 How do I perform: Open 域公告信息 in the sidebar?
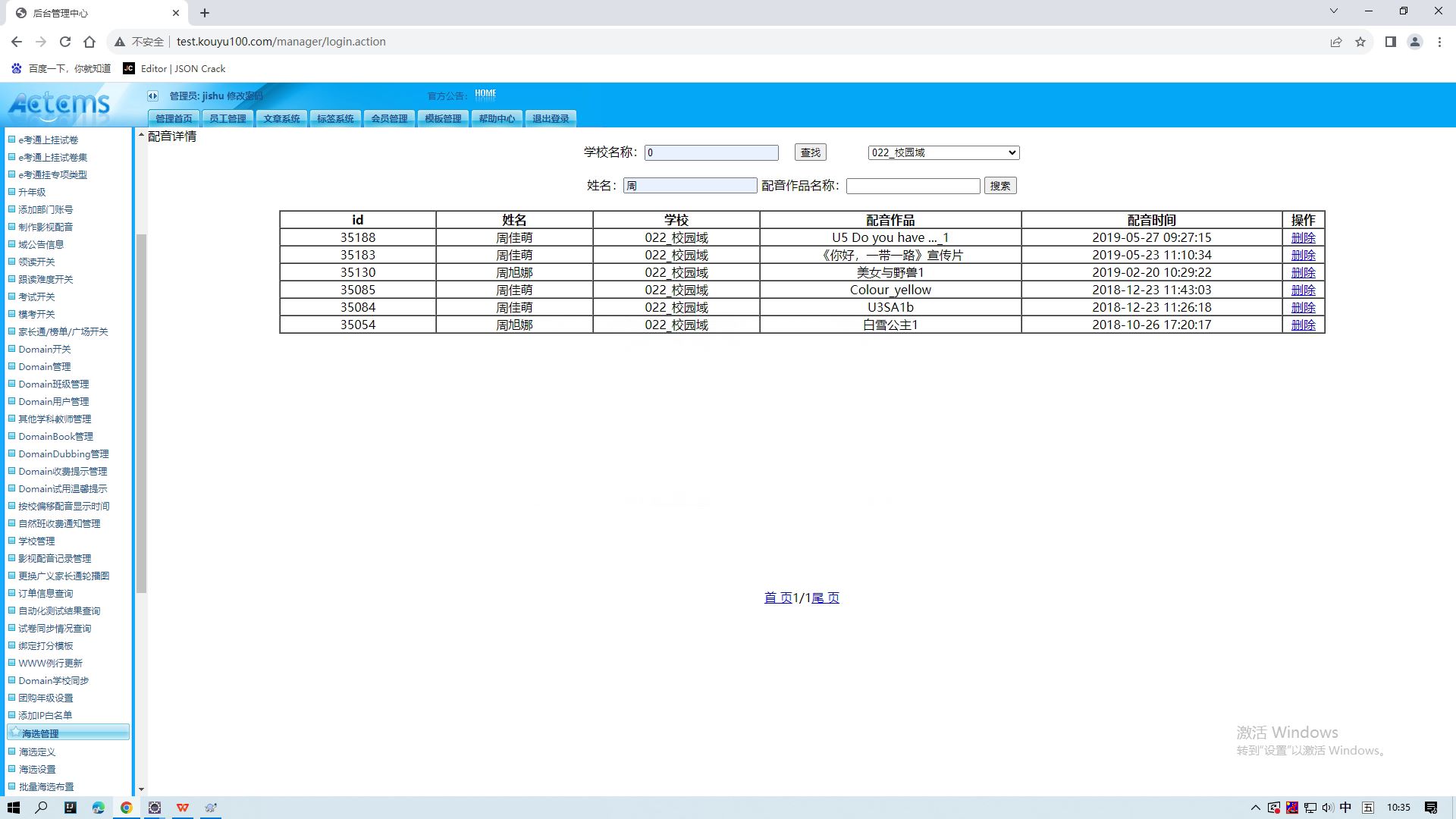point(41,245)
